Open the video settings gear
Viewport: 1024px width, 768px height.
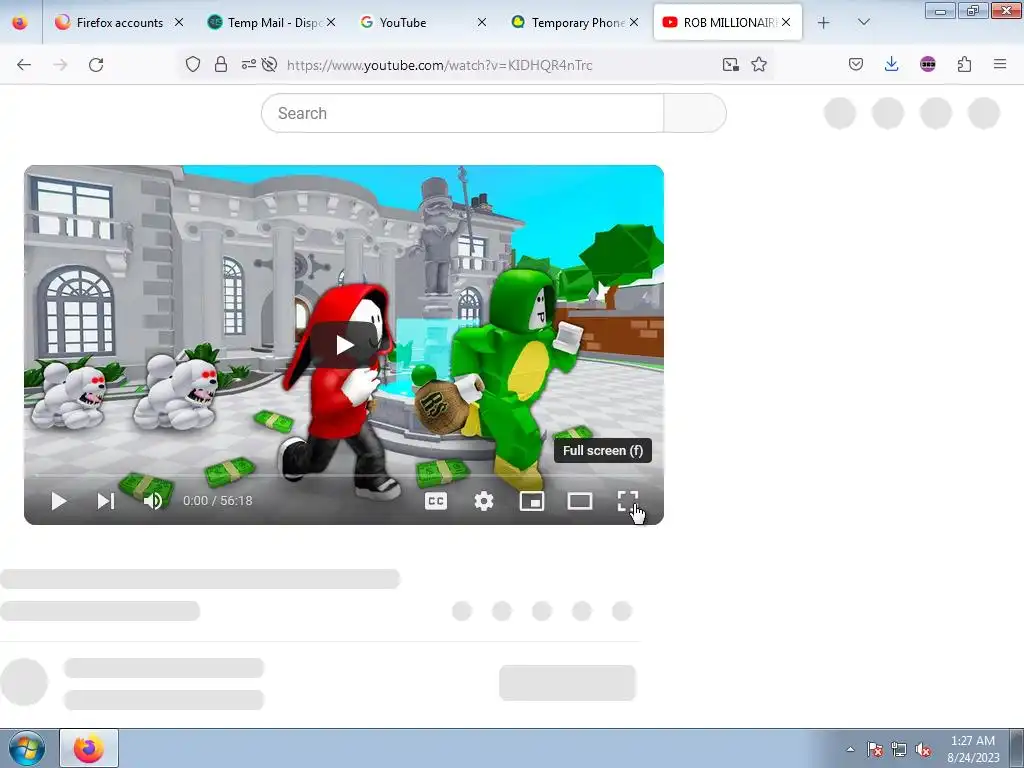coord(484,501)
